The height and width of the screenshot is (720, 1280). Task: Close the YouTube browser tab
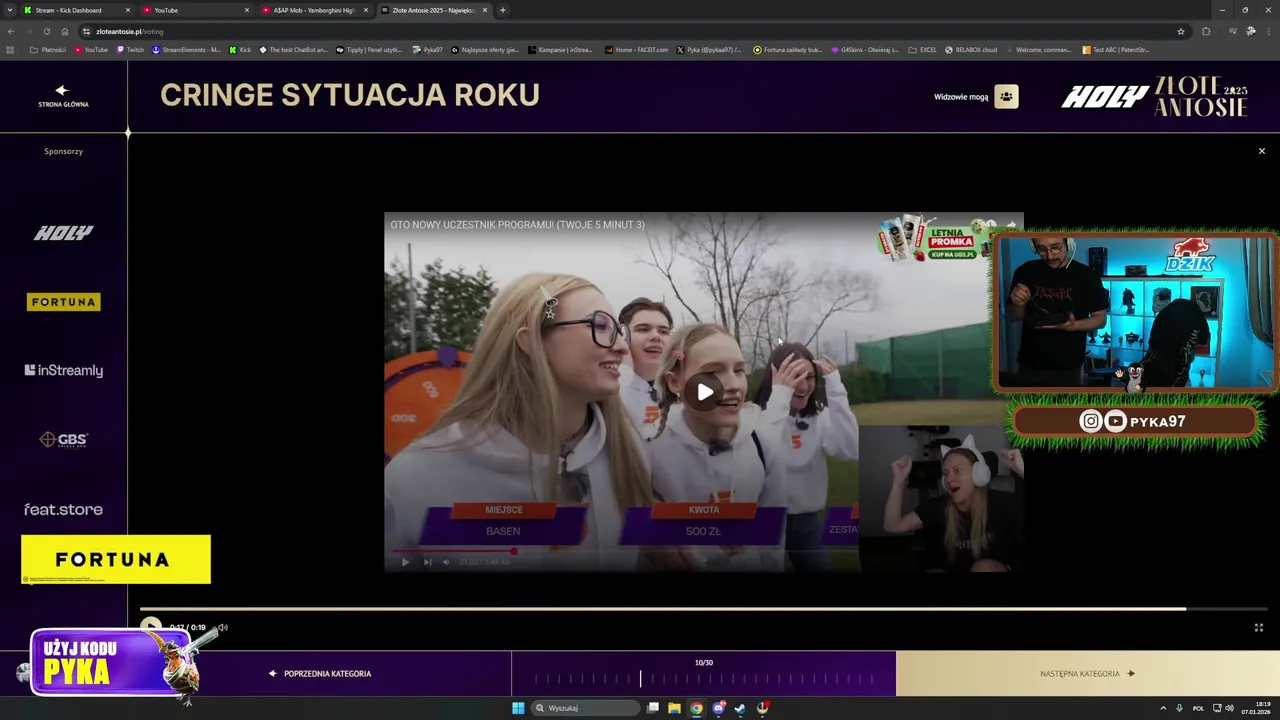coord(247,10)
